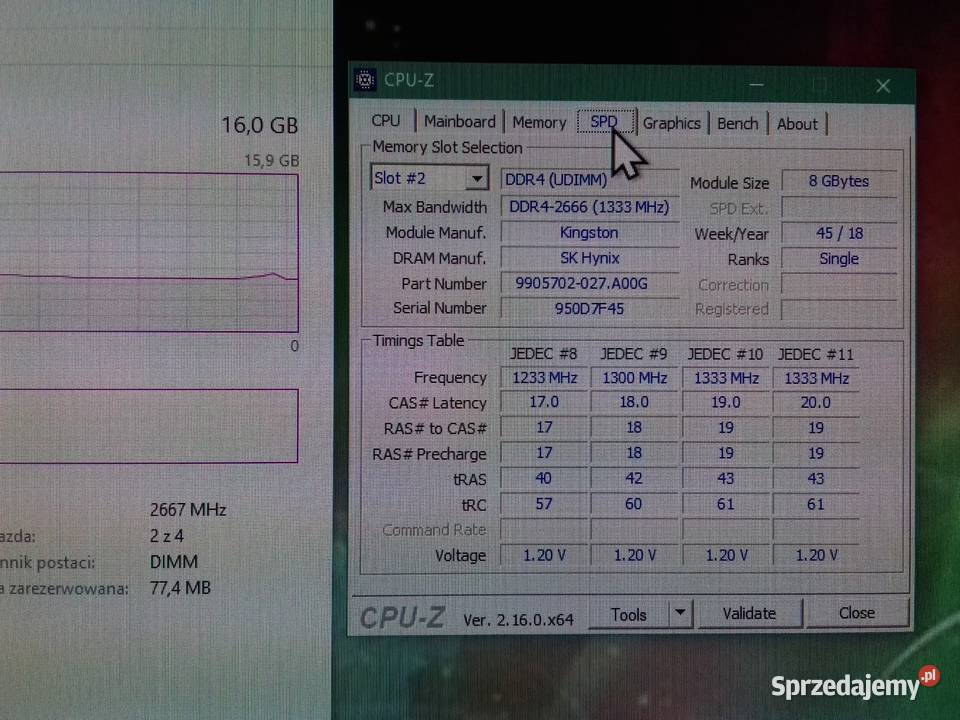
Task: Click the Close button in CPU-Z
Action: coord(857,613)
